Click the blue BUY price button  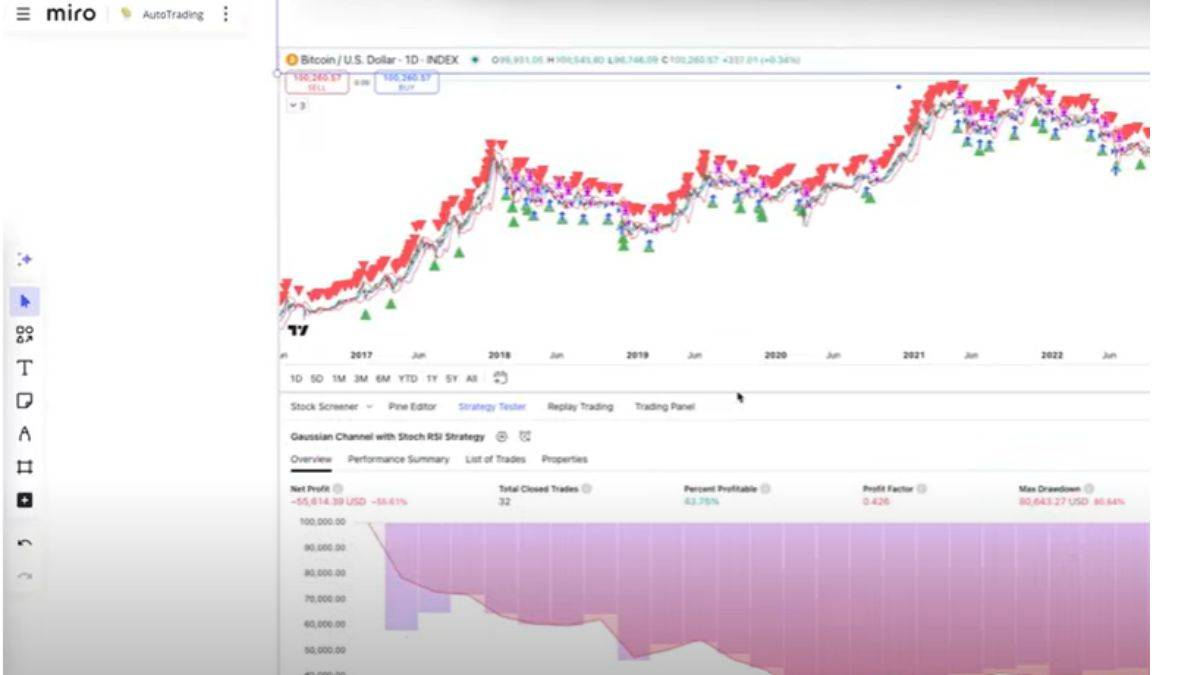406,83
